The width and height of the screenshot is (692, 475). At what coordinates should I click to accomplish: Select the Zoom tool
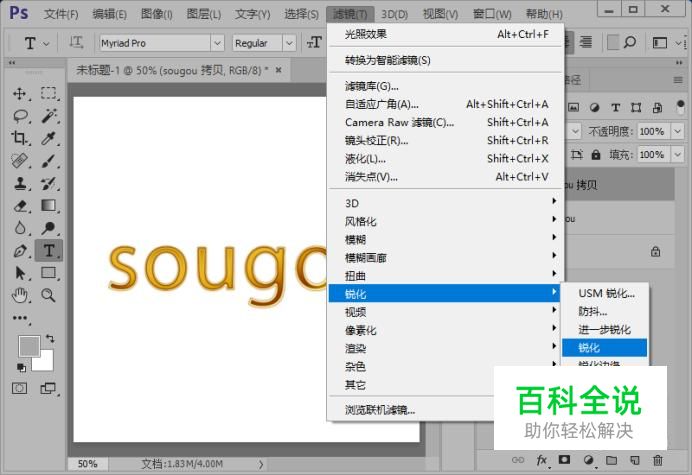click(x=49, y=295)
